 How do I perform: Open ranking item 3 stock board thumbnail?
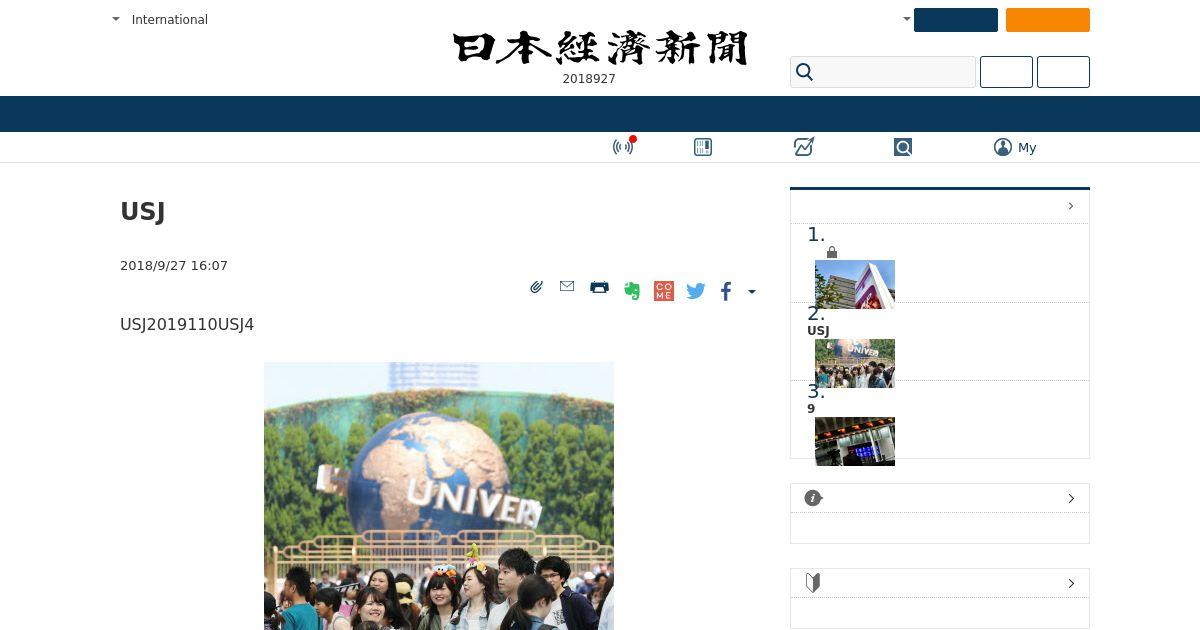855,441
